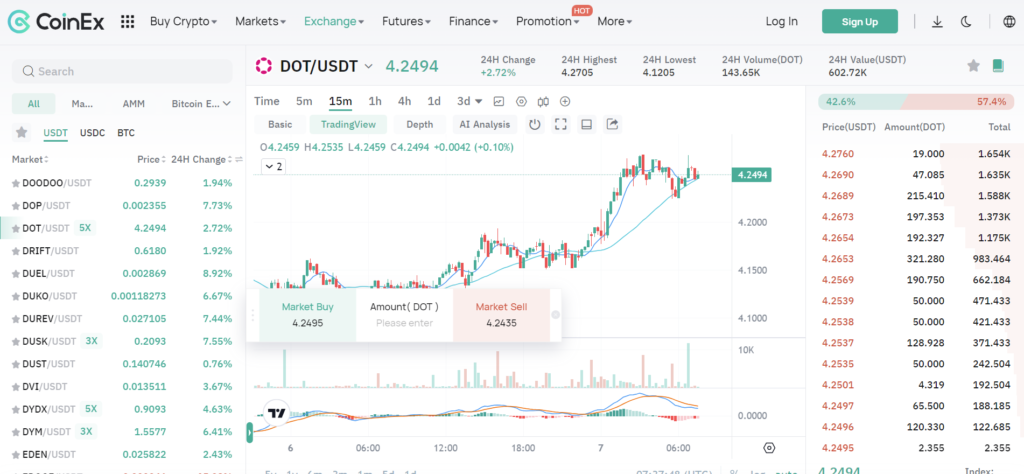Sort market list by Price

[x=151, y=159]
